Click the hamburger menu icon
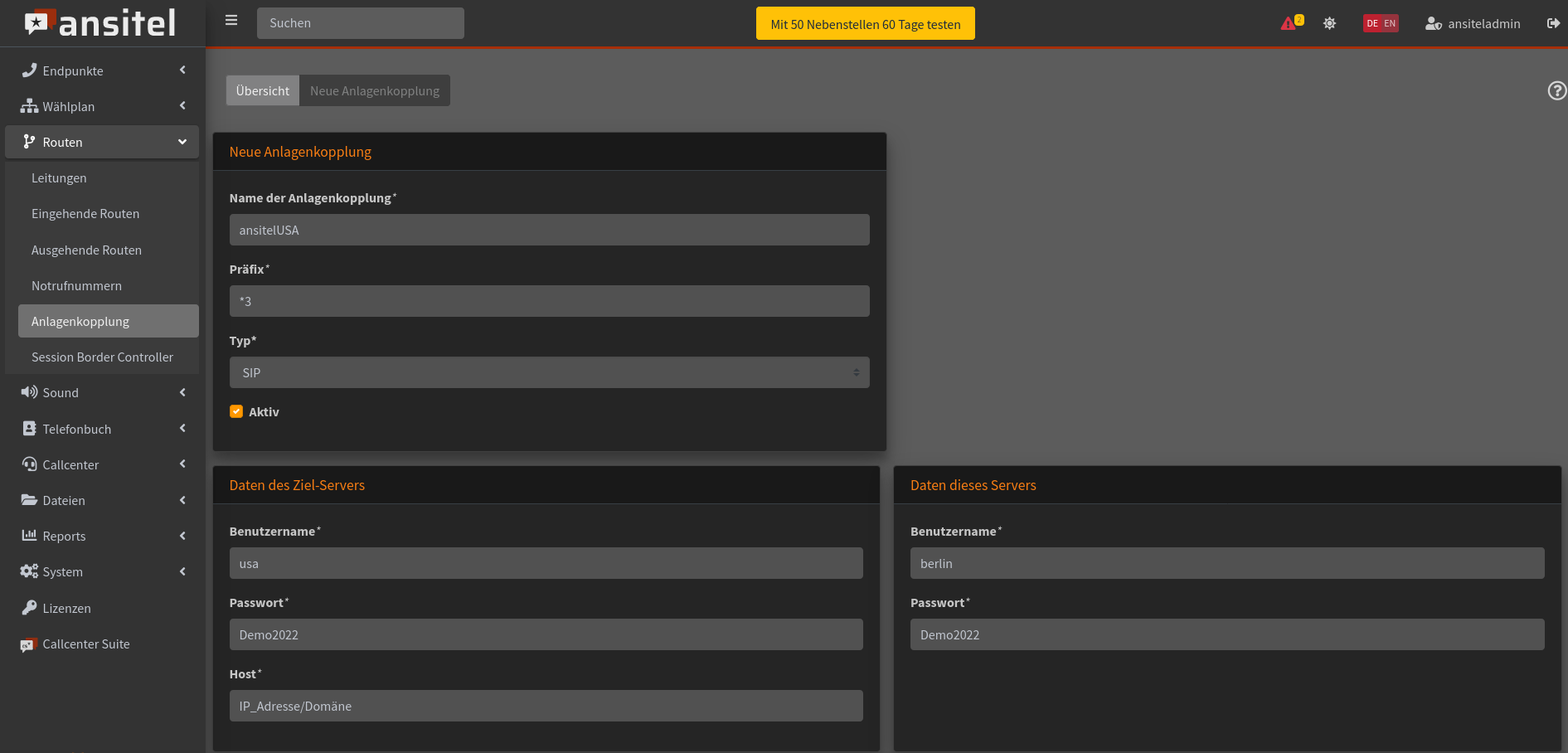1568x753 pixels. click(x=231, y=21)
